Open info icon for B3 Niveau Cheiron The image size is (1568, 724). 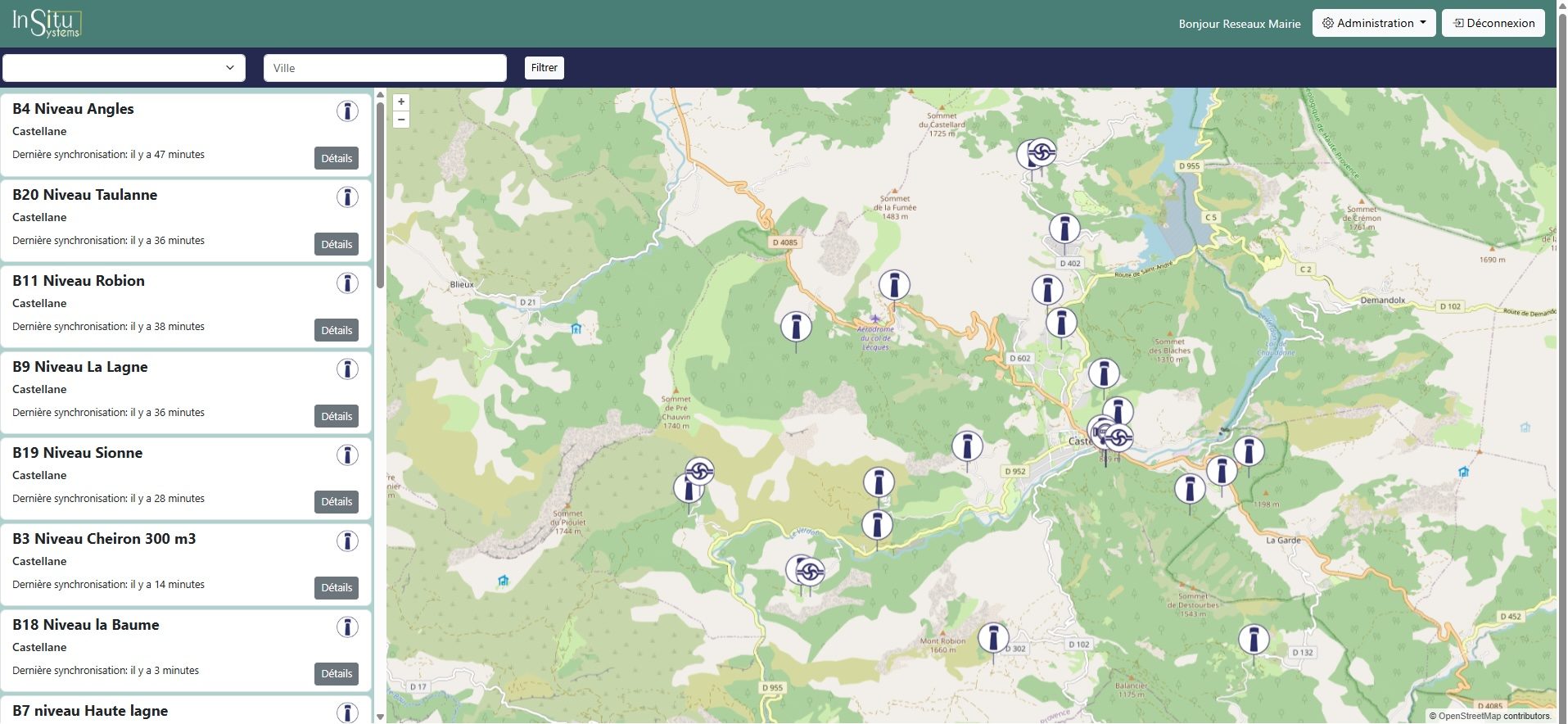tap(347, 541)
